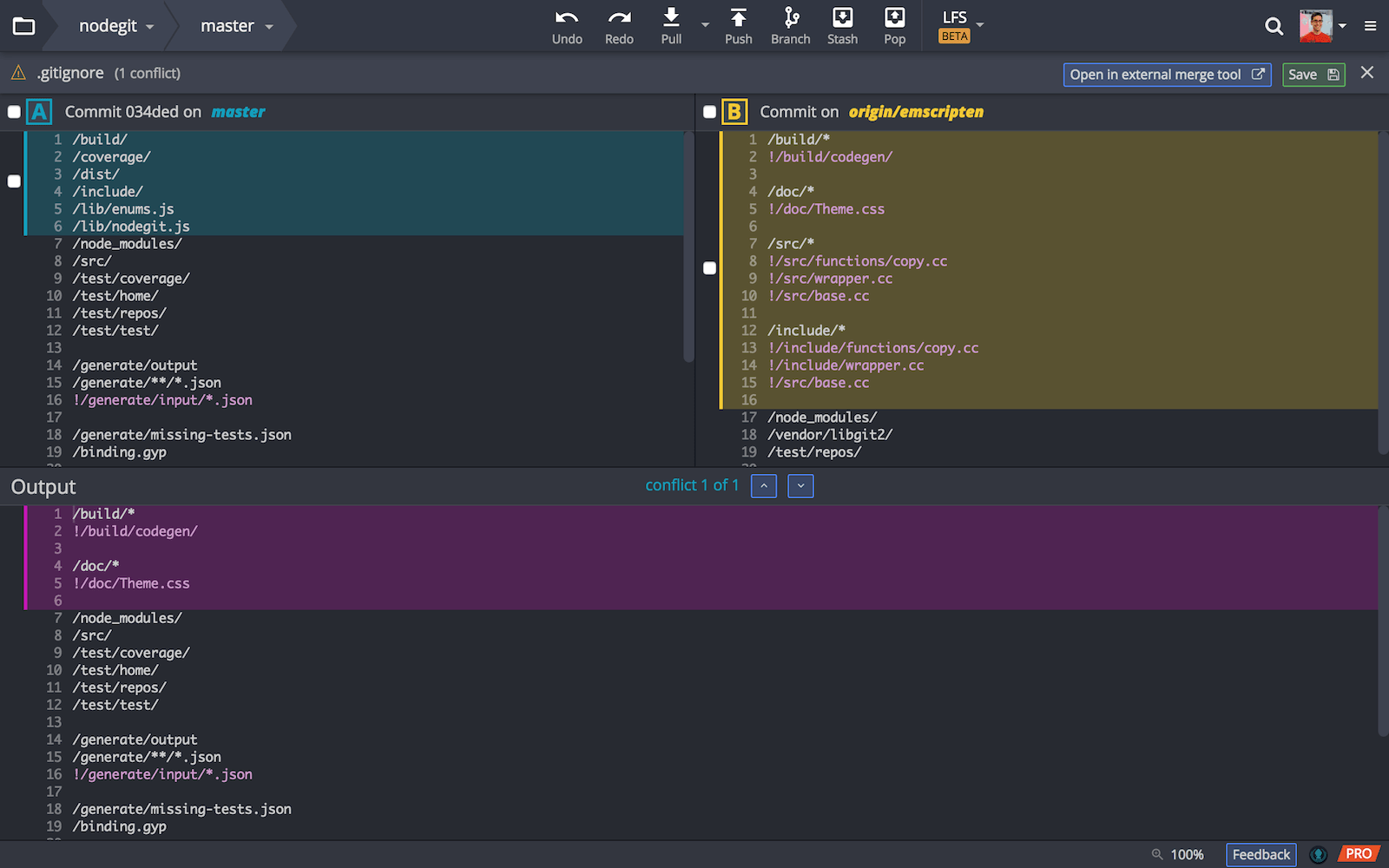Save the merged .gitignore file
This screenshot has width=1389, height=868.
(1313, 74)
